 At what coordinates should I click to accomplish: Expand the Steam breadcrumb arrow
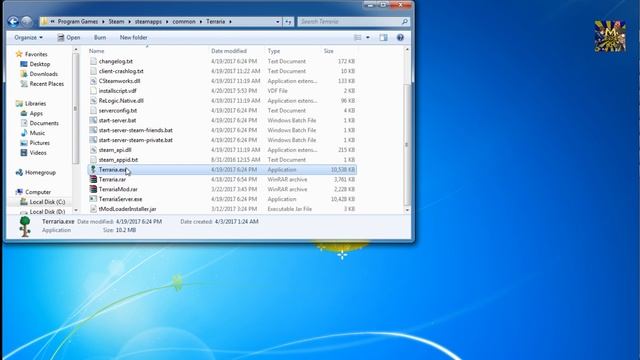[129, 22]
